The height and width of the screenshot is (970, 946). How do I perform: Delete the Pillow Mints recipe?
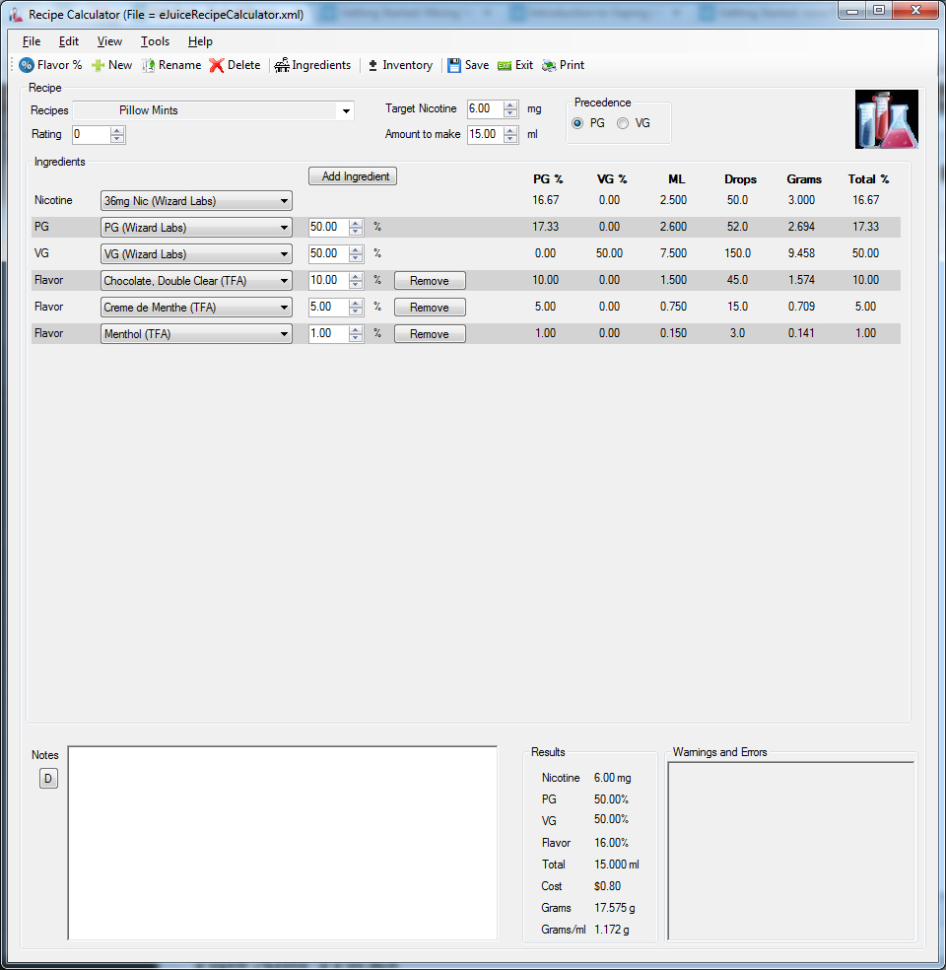[x=234, y=64]
